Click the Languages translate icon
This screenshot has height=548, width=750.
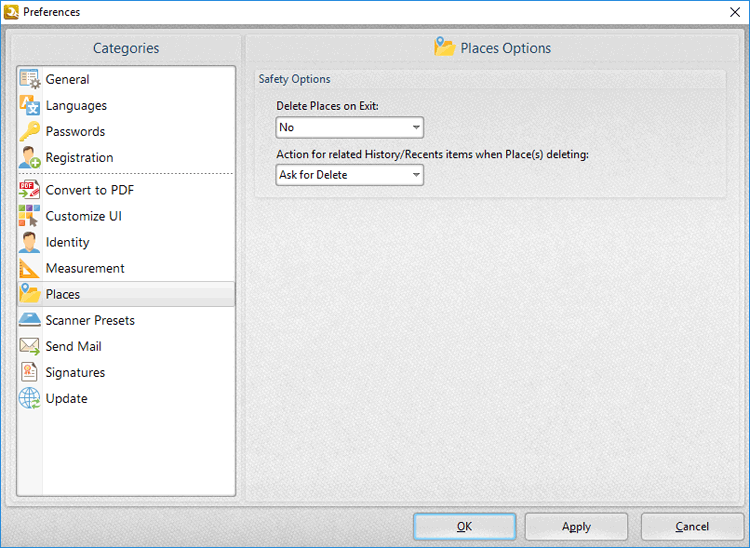click(x=30, y=105)
